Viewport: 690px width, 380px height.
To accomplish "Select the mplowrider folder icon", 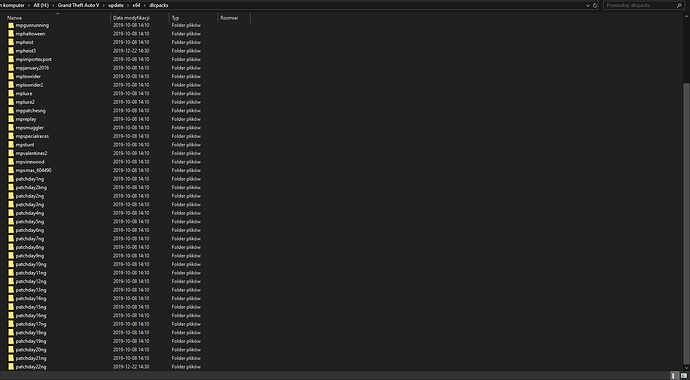I will click(11, 77).
